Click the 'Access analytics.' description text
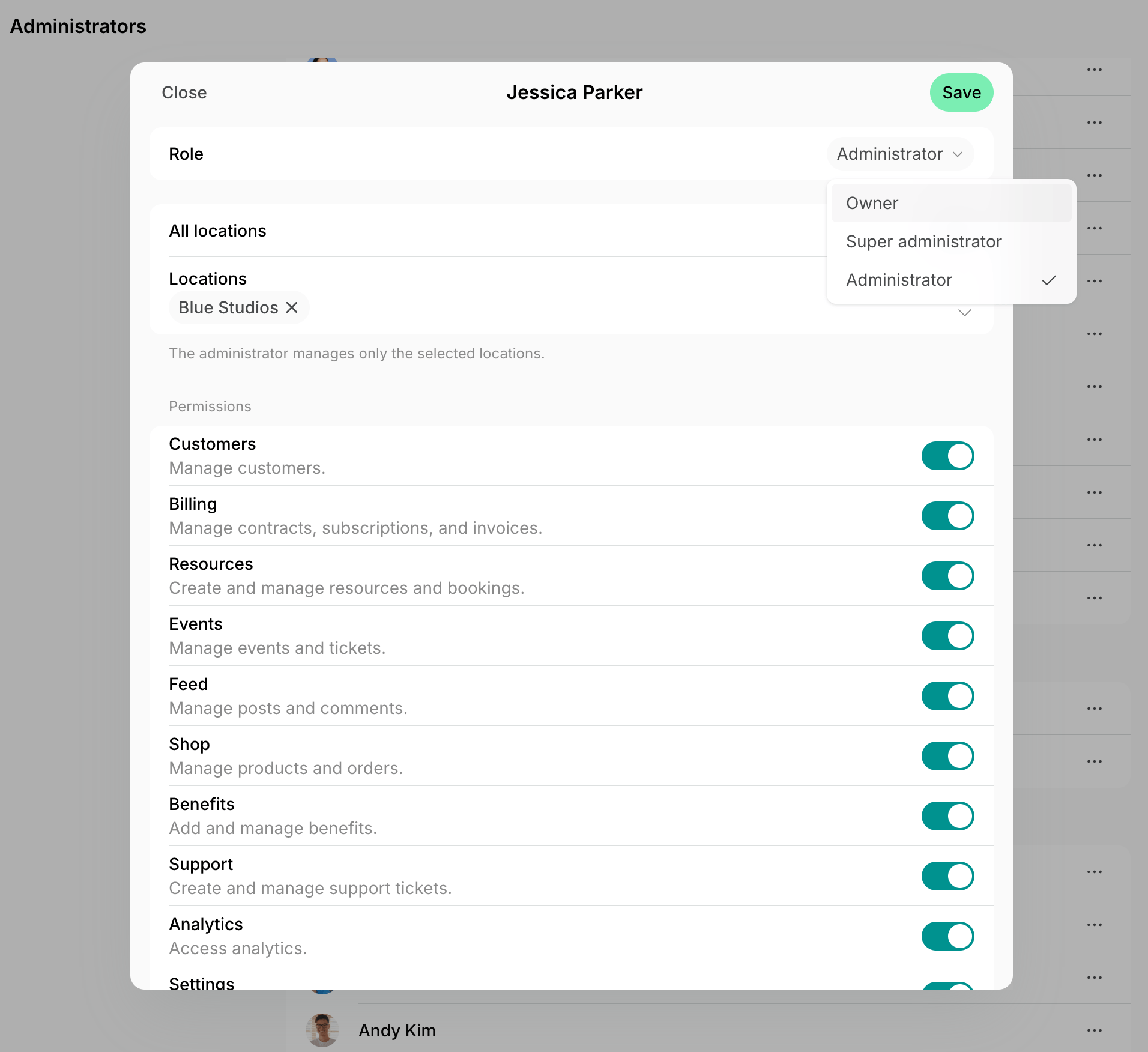Viewport: 1148px width, 1052px height. (238, 948)
